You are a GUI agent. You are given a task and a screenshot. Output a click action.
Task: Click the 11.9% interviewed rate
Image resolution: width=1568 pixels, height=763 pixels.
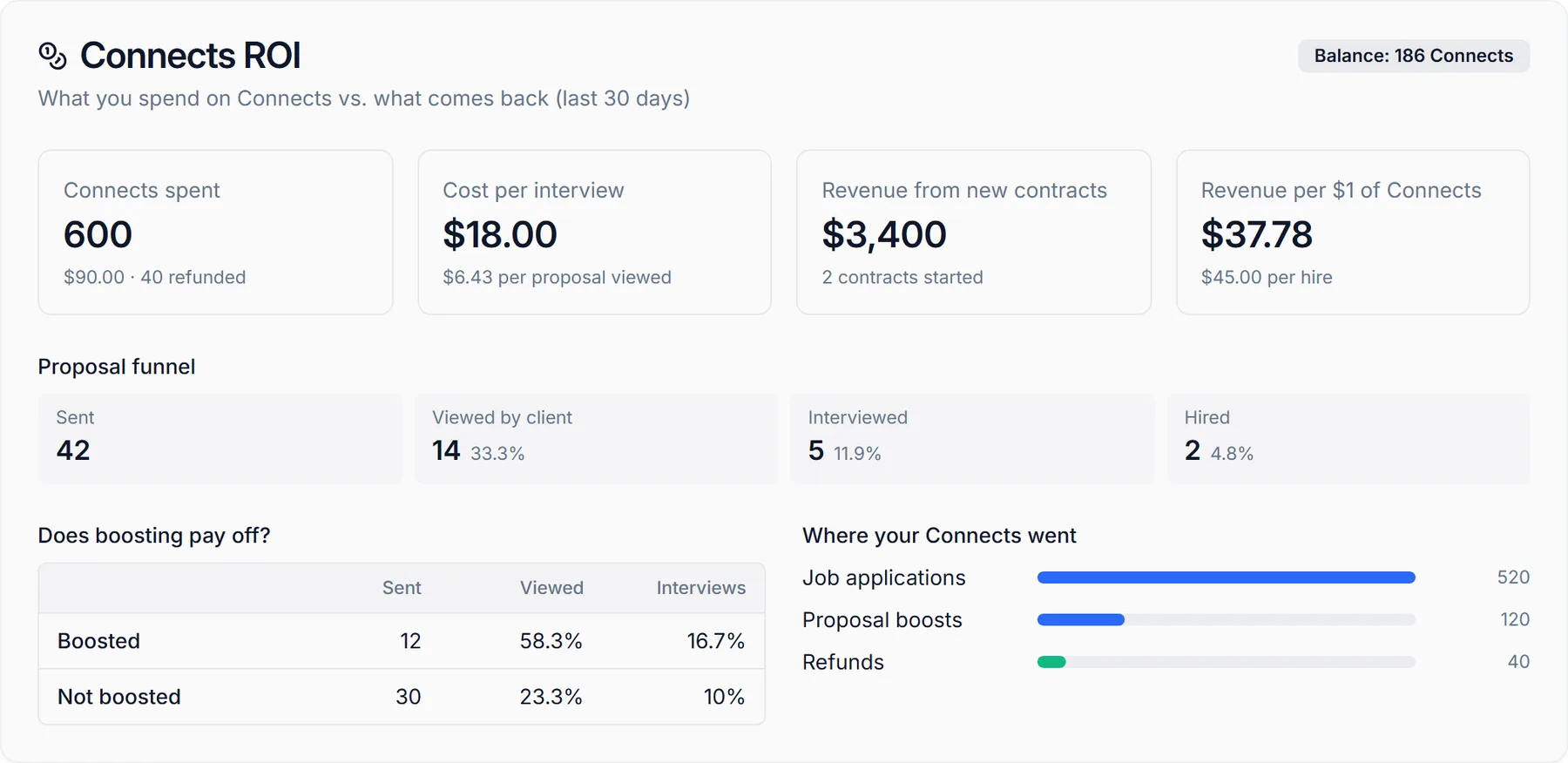pyautogui.click(x=857, y=453)
